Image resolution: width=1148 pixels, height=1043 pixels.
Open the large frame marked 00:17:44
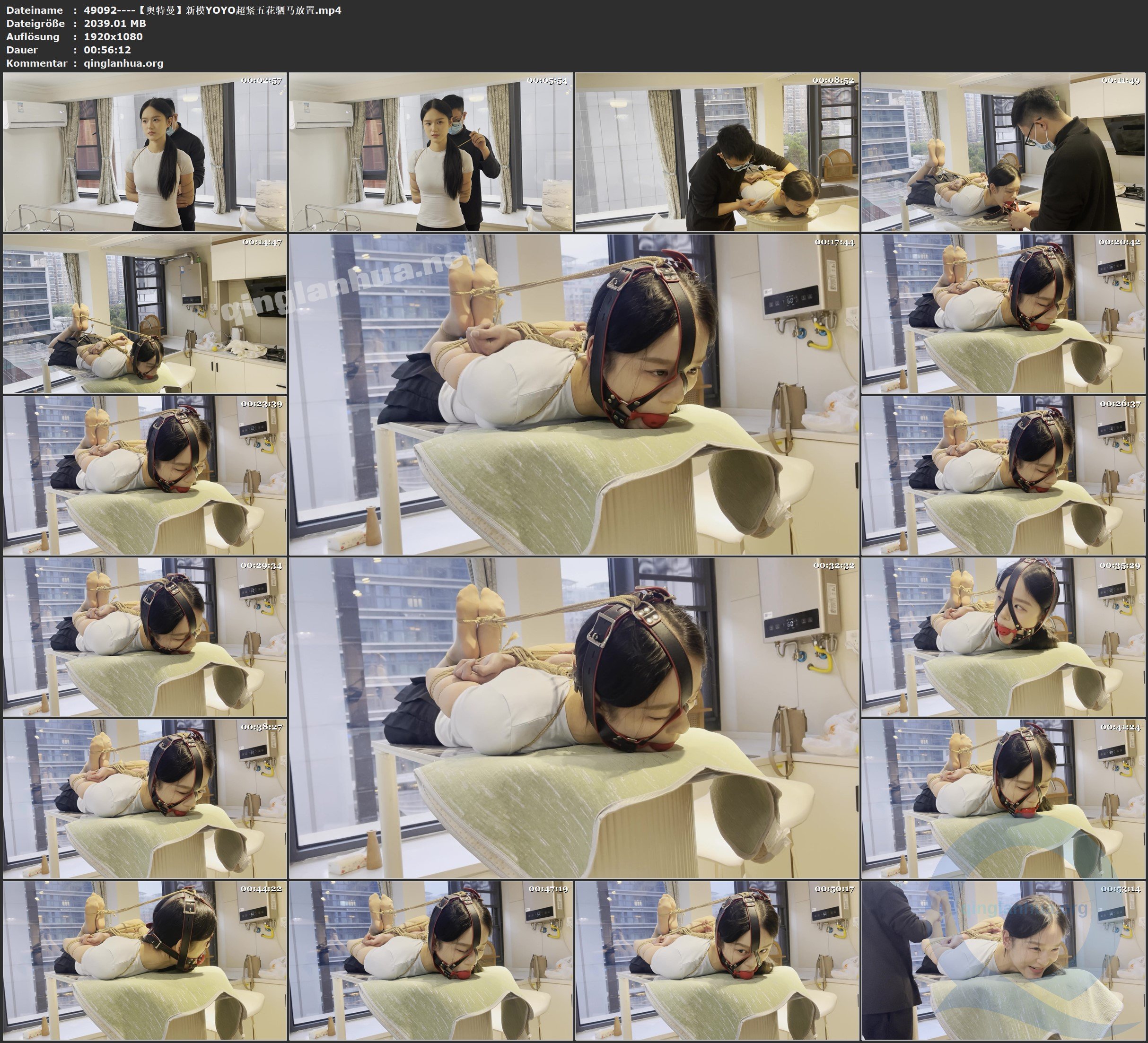click(x=574, y=394)
